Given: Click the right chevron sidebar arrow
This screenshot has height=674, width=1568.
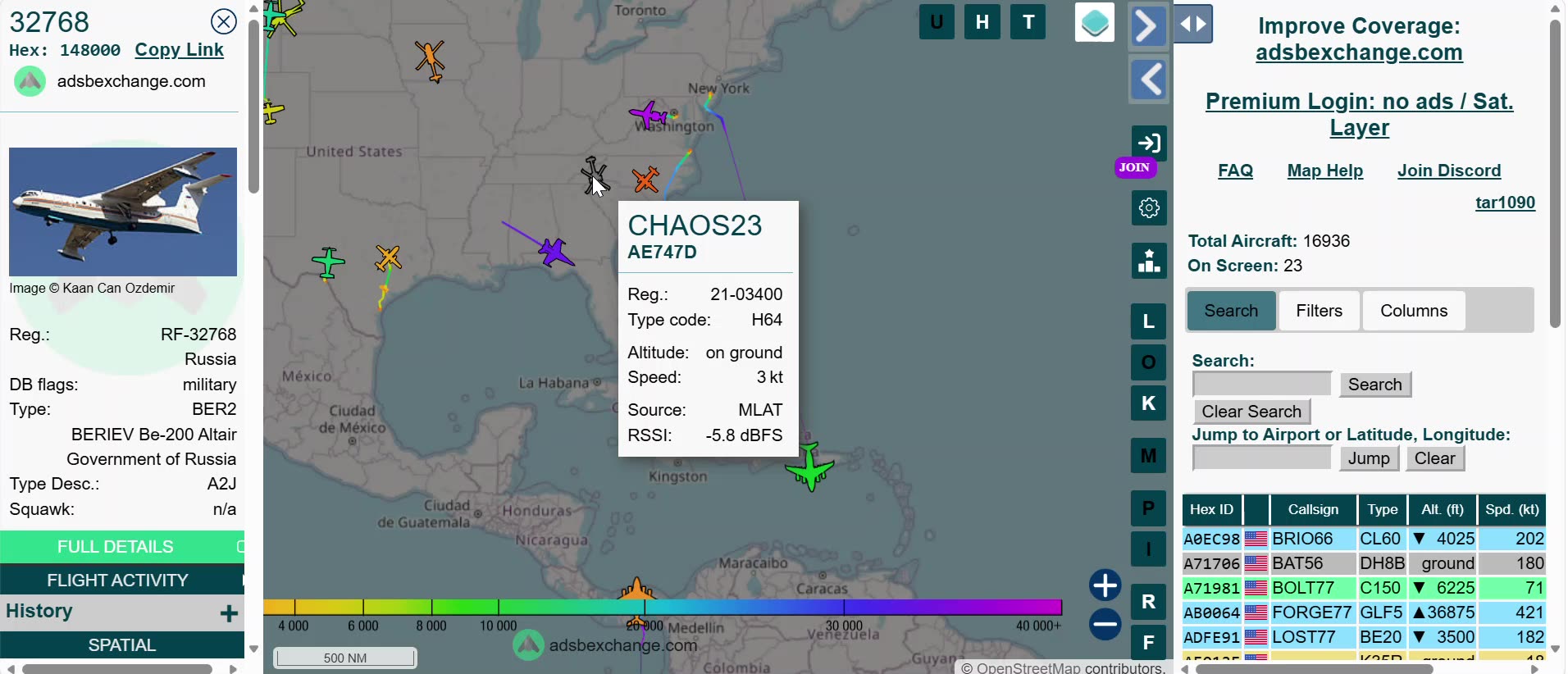Looking at the screenshot, I should click(1149, 26).
